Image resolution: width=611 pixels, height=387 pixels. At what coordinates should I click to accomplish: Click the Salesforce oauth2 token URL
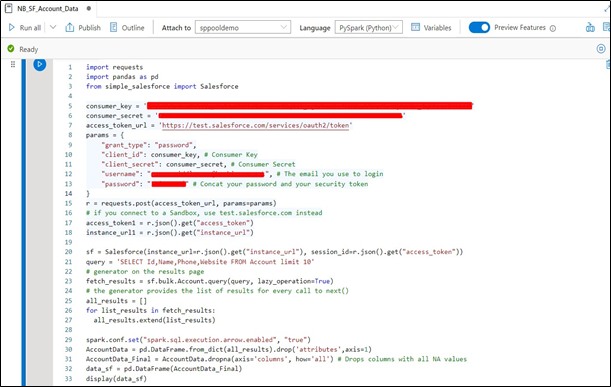coord(256,125)
